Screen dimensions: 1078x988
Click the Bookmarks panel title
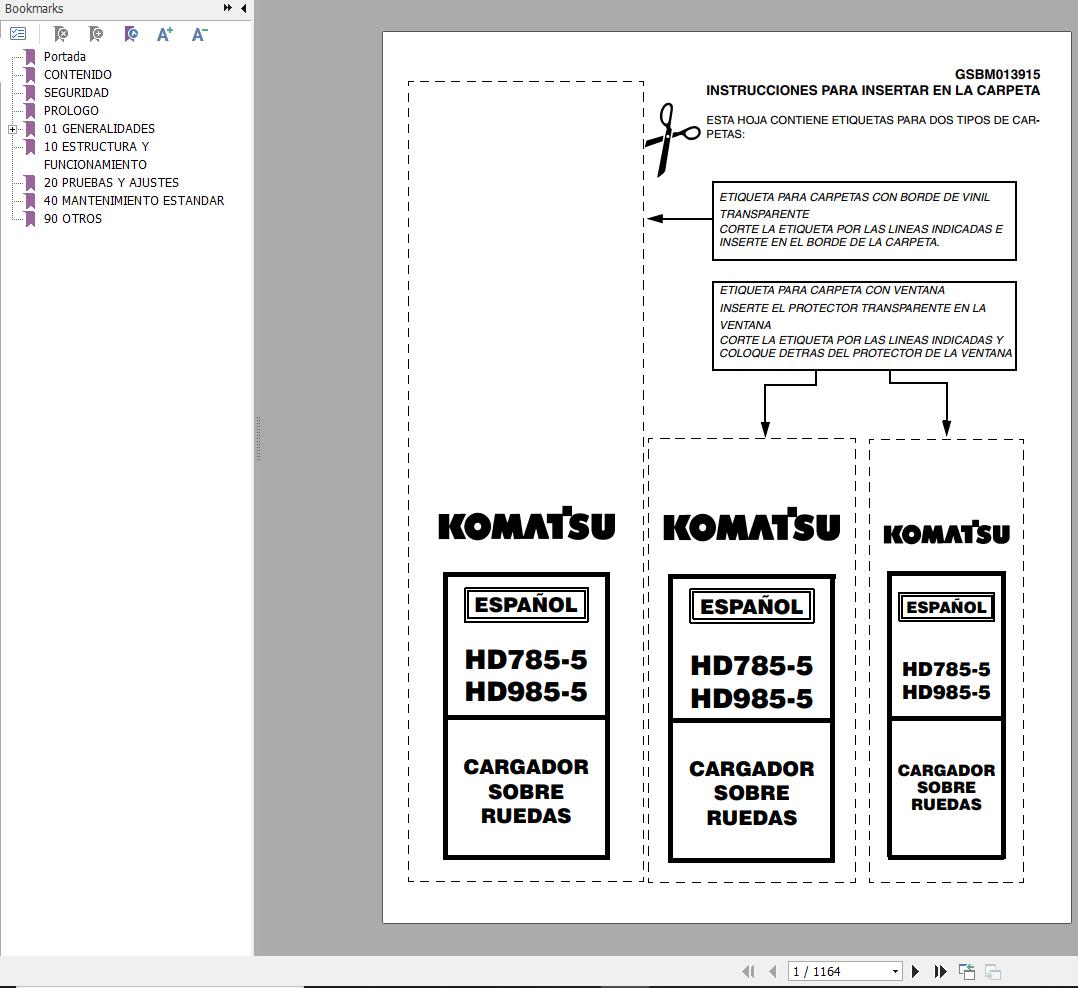34,8
